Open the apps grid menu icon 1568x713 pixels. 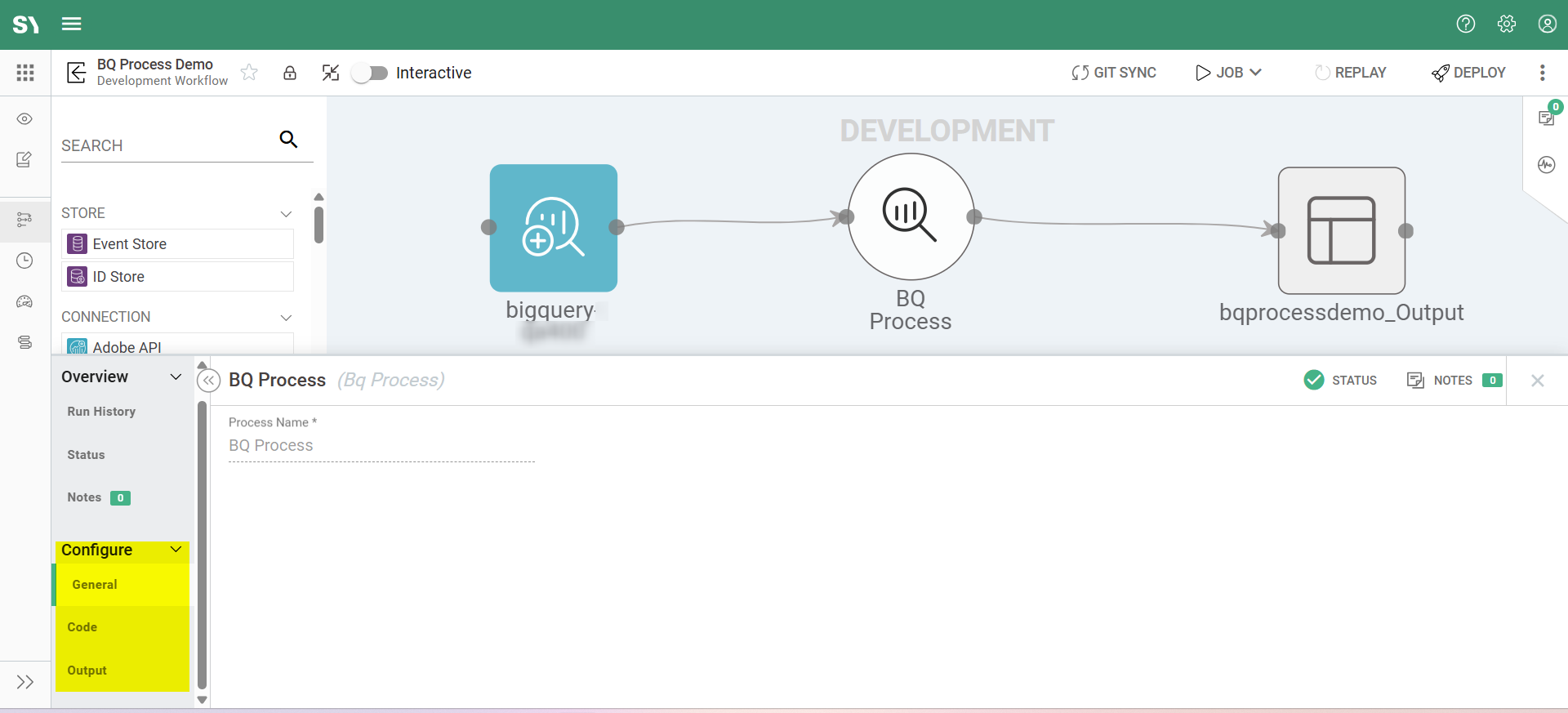[25, 73]
